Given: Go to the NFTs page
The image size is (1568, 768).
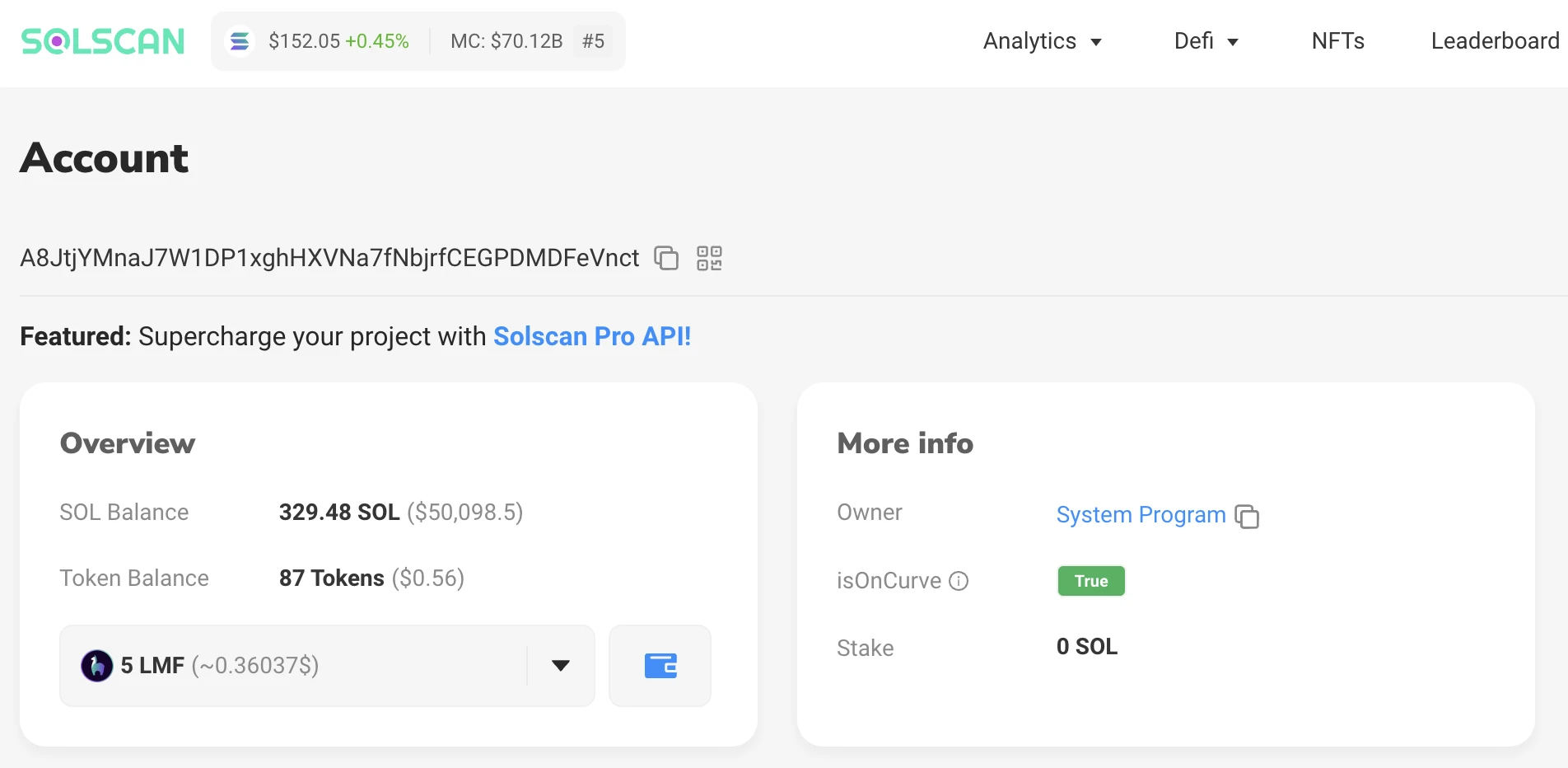Looking at the screenshot, I should tap(1337, 41).
